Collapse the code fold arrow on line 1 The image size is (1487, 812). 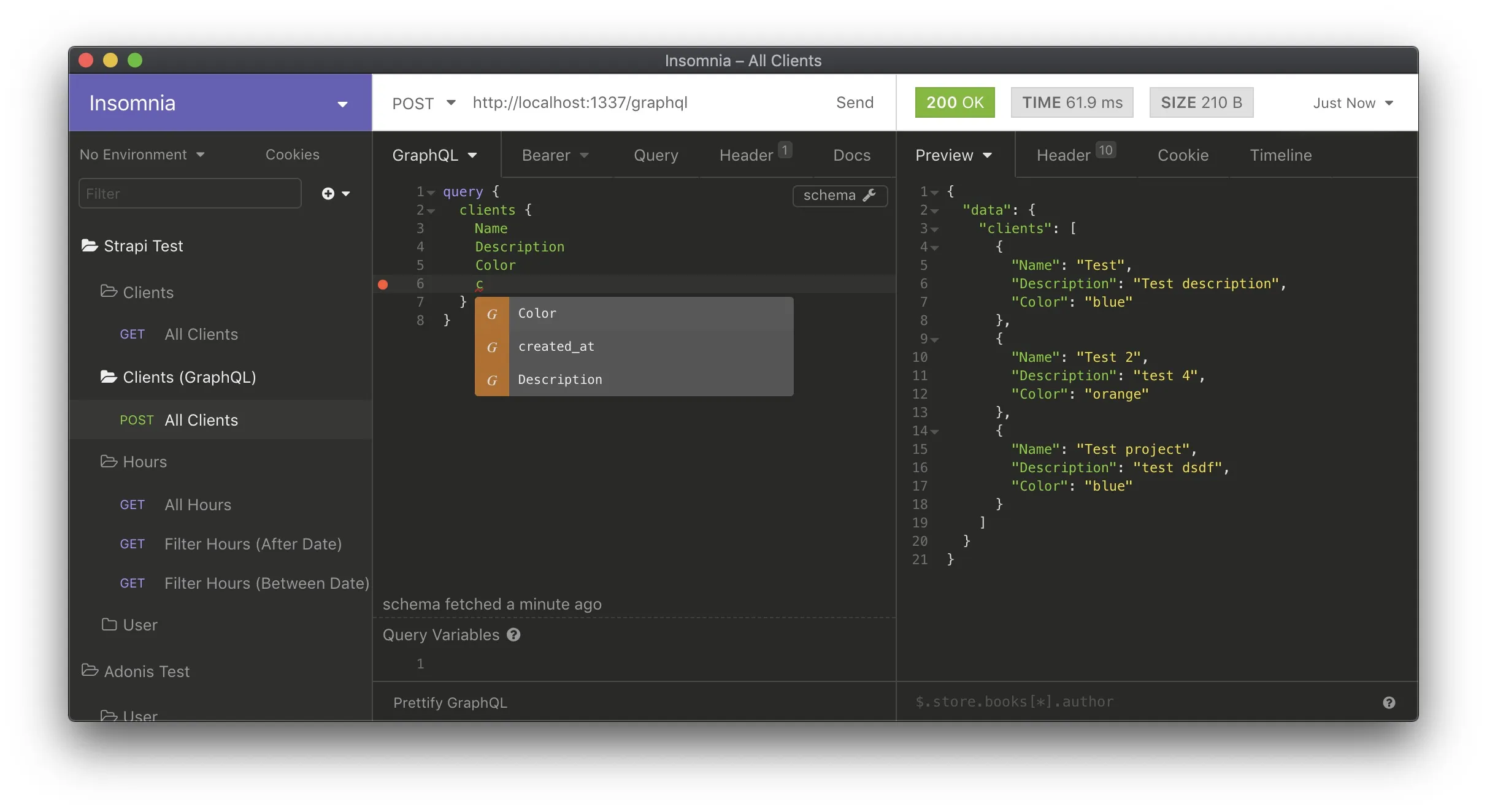pyautogui.click(x=431, y=193)
